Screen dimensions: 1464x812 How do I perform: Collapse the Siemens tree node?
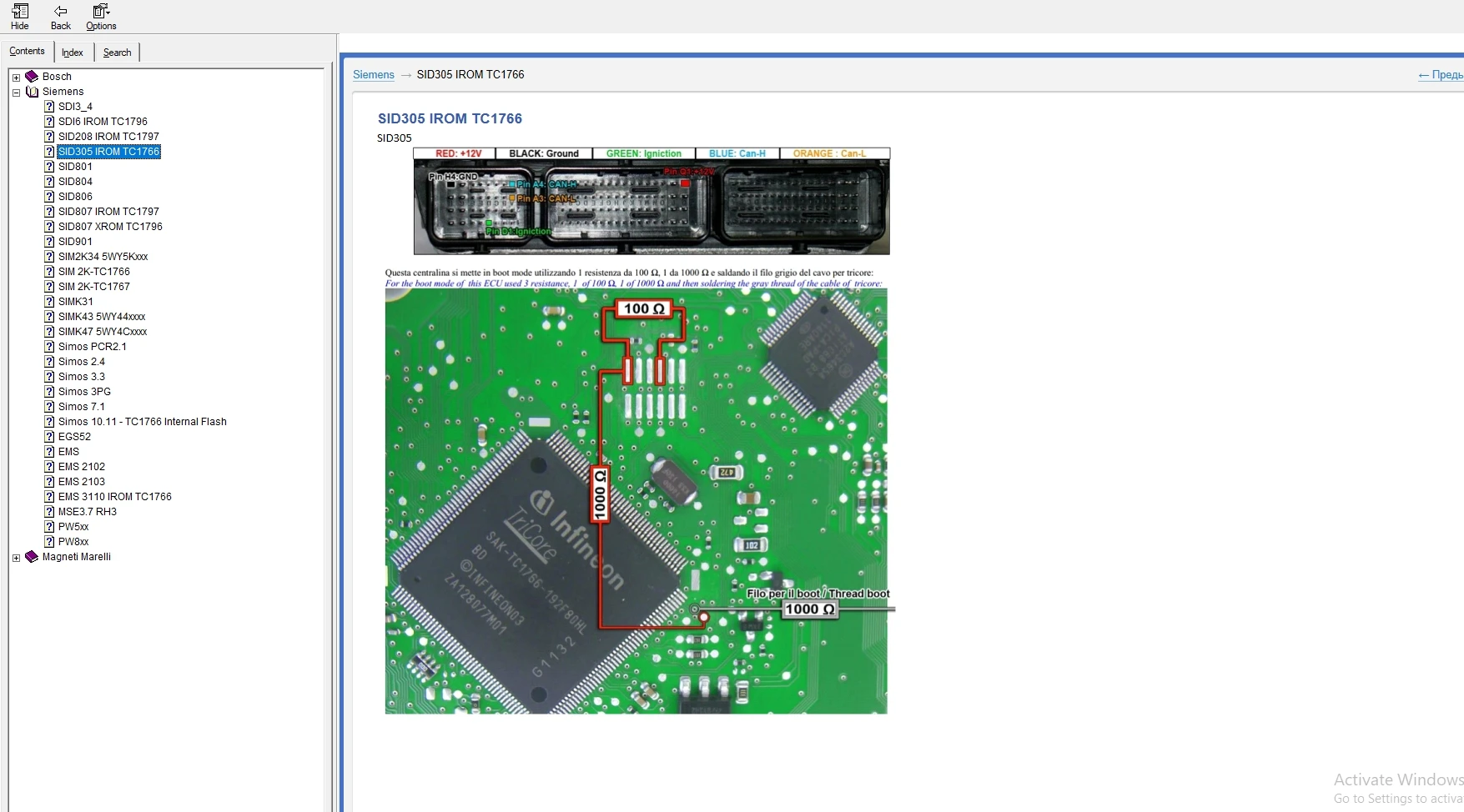[x=16, y=93]
